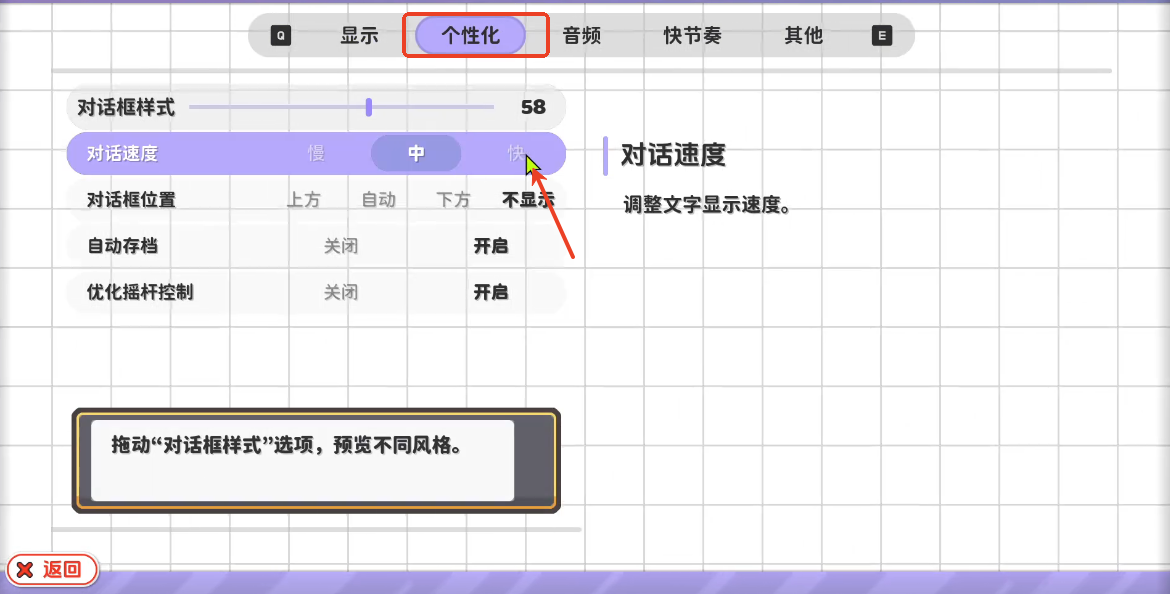Select the 优化摇杆控制 row label
The width and height of the screenshot is (1170, 594).
pyautogui.click(x=140, y=293)
